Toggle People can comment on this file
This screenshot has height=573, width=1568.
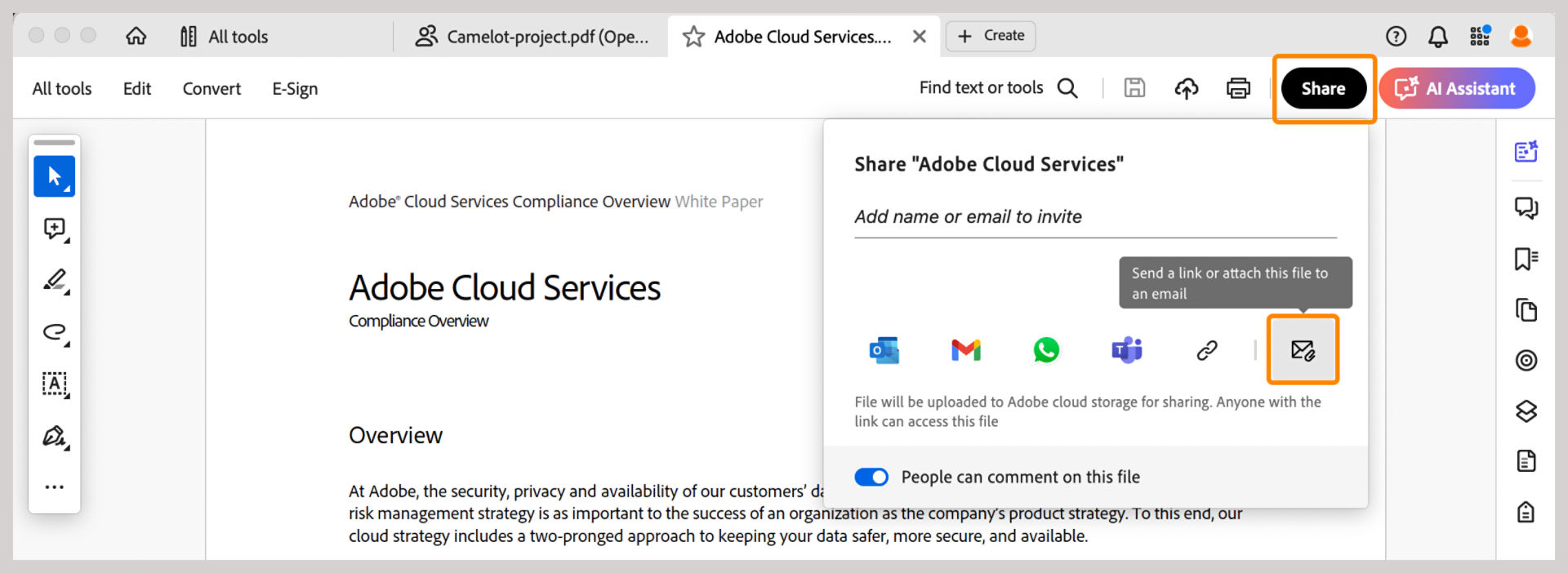pos(871,477)
